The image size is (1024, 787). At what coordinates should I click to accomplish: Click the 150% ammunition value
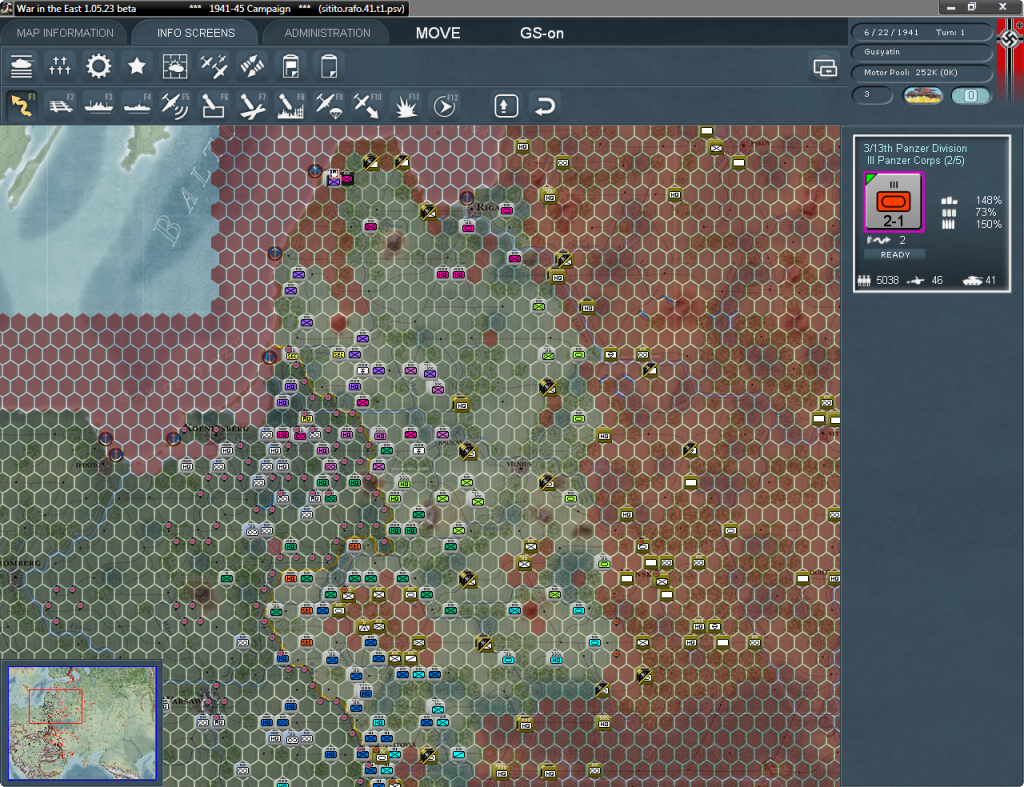point(988,224)
